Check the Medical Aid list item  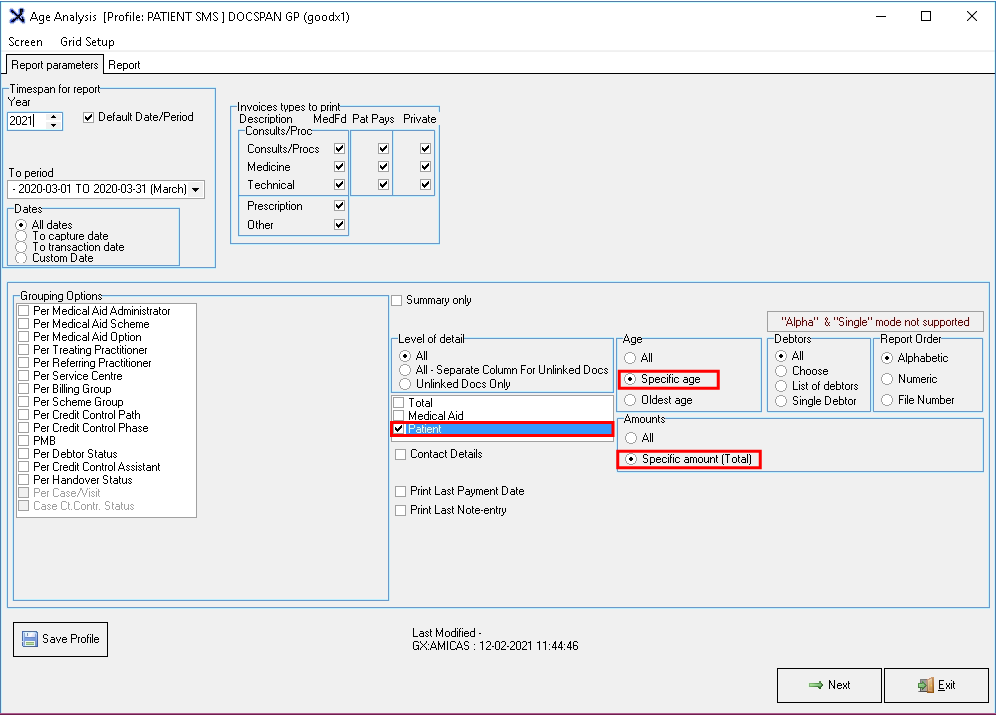[x=399, y=416]
